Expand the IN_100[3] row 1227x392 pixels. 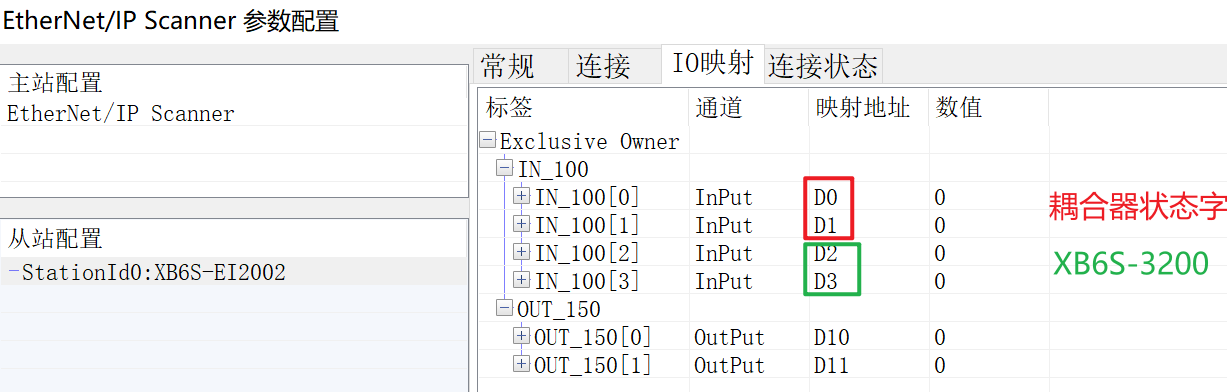[522, 281]
